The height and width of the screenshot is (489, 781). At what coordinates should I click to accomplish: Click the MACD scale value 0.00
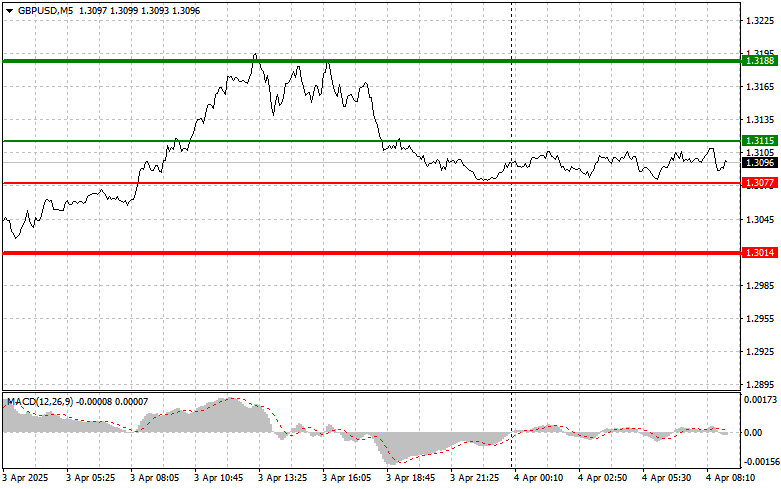pos(753,432)
